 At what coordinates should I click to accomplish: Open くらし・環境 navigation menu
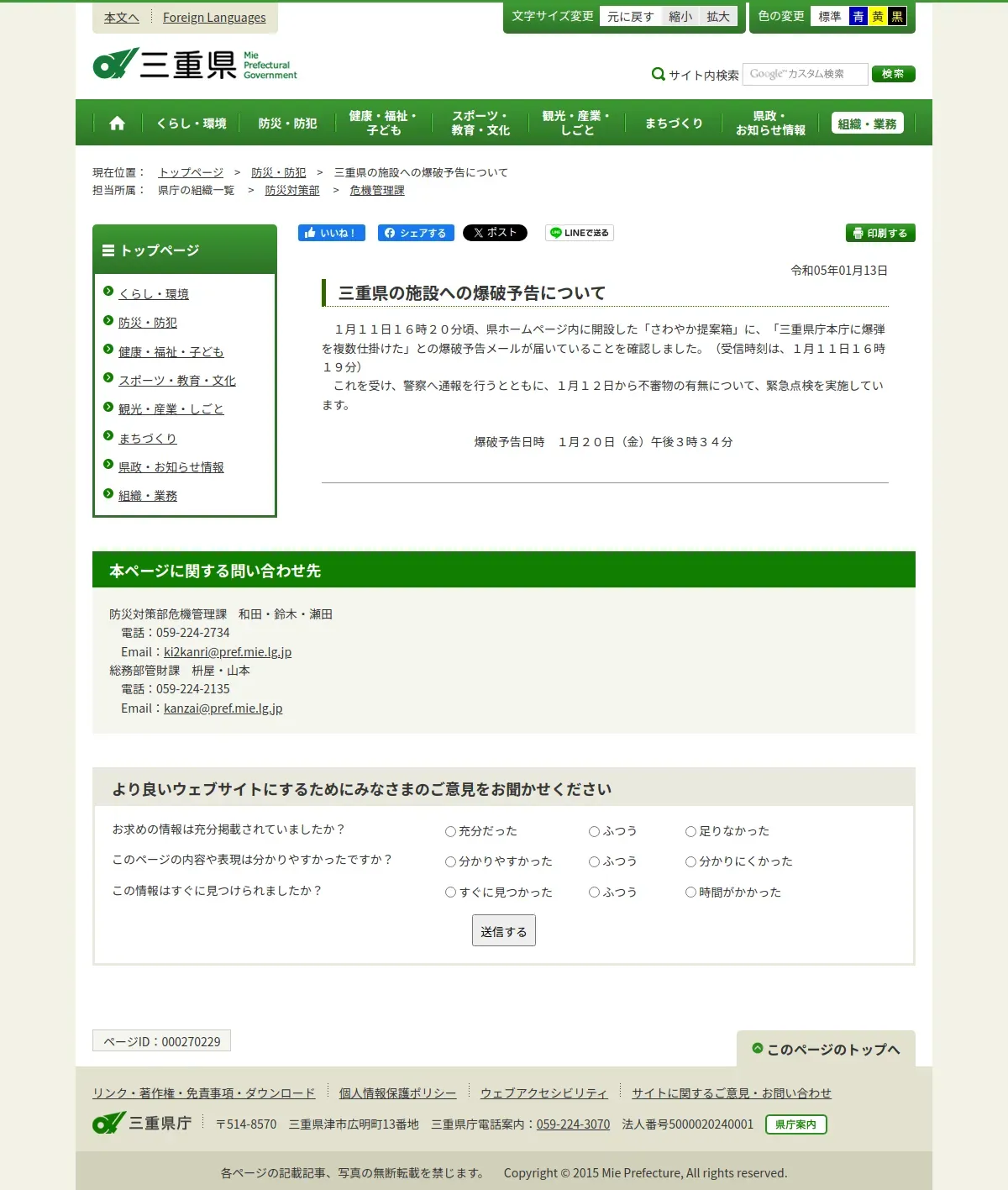(x=192, y=123)
